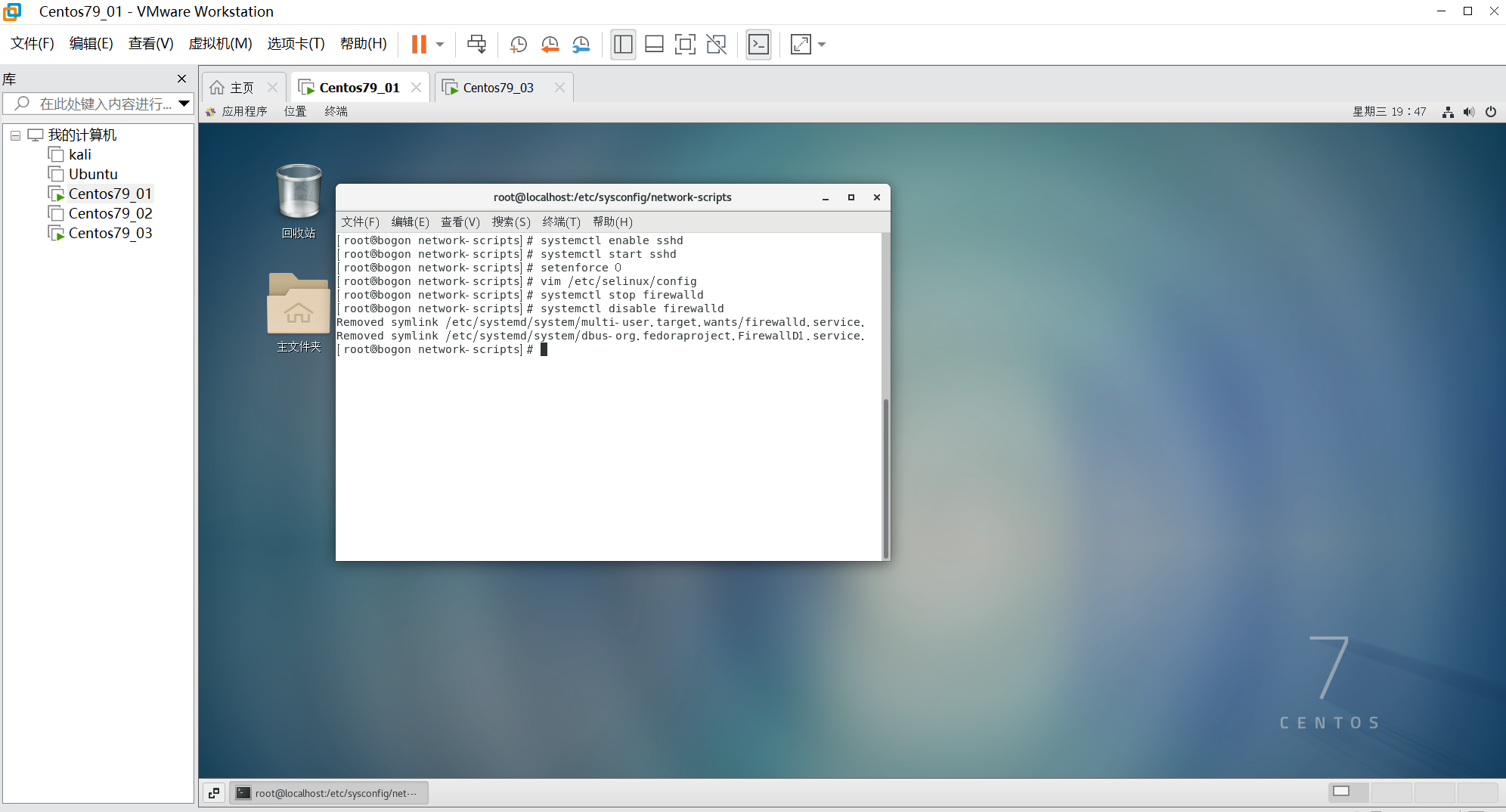This screenshot has height=812, width=1506.
Task: Collapse the 我的计算机 tree node
Action: point(15,135)
